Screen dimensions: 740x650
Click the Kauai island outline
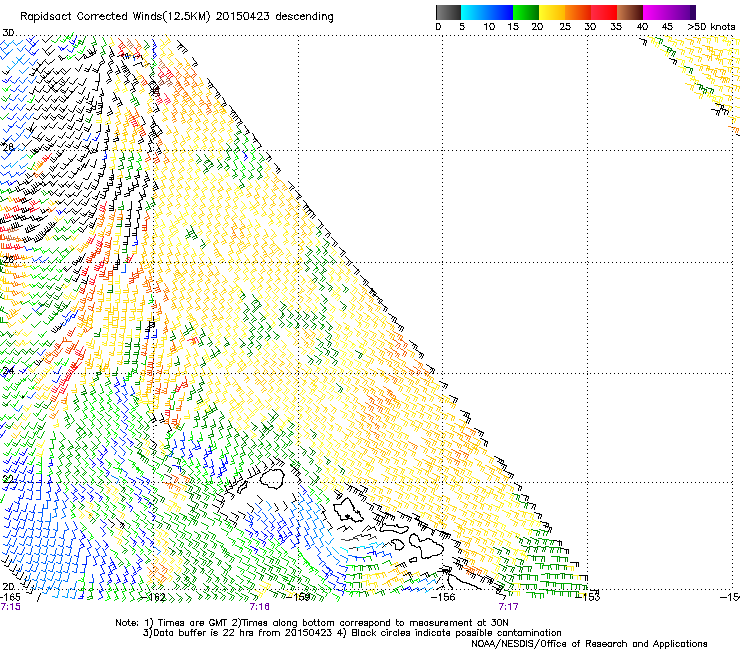[271, 479]
